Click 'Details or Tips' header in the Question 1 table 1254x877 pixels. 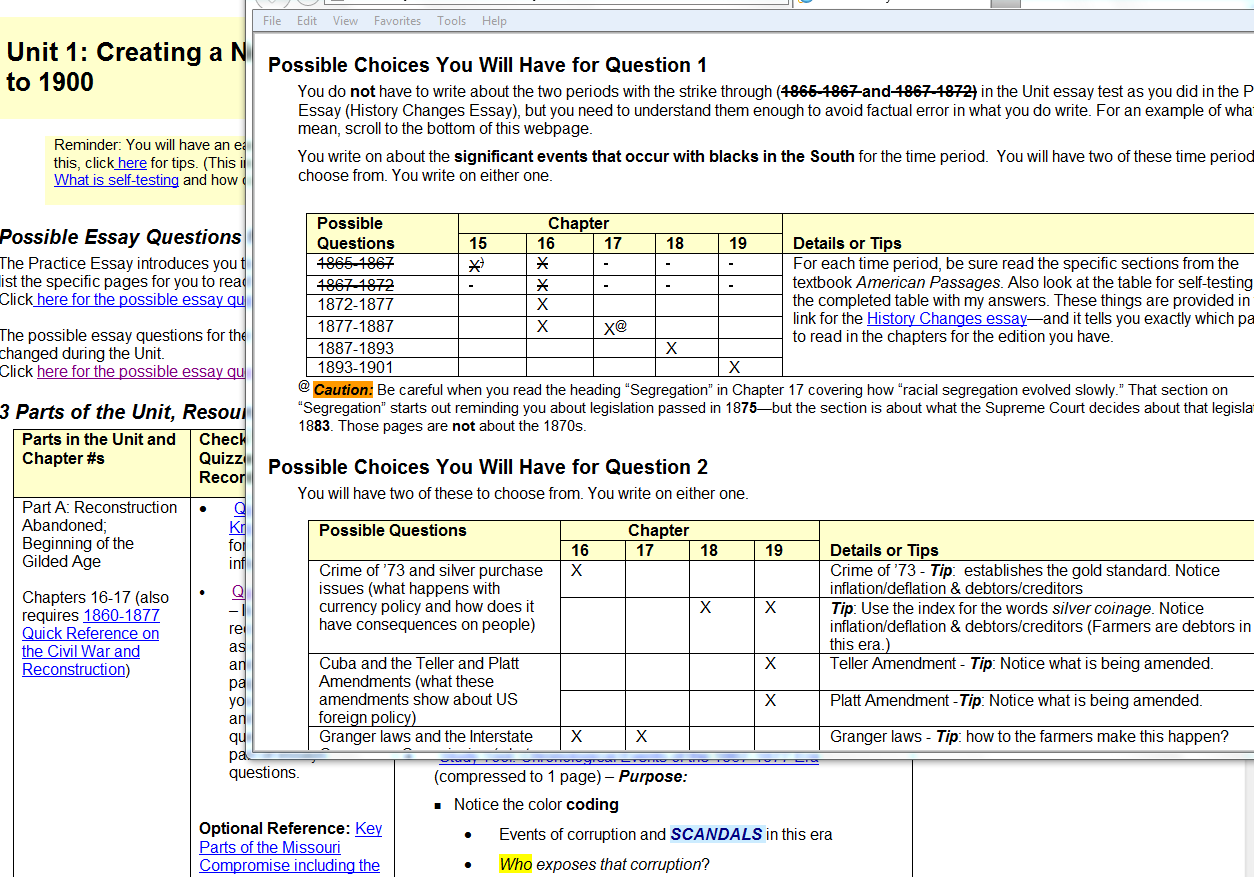[847, 243]
